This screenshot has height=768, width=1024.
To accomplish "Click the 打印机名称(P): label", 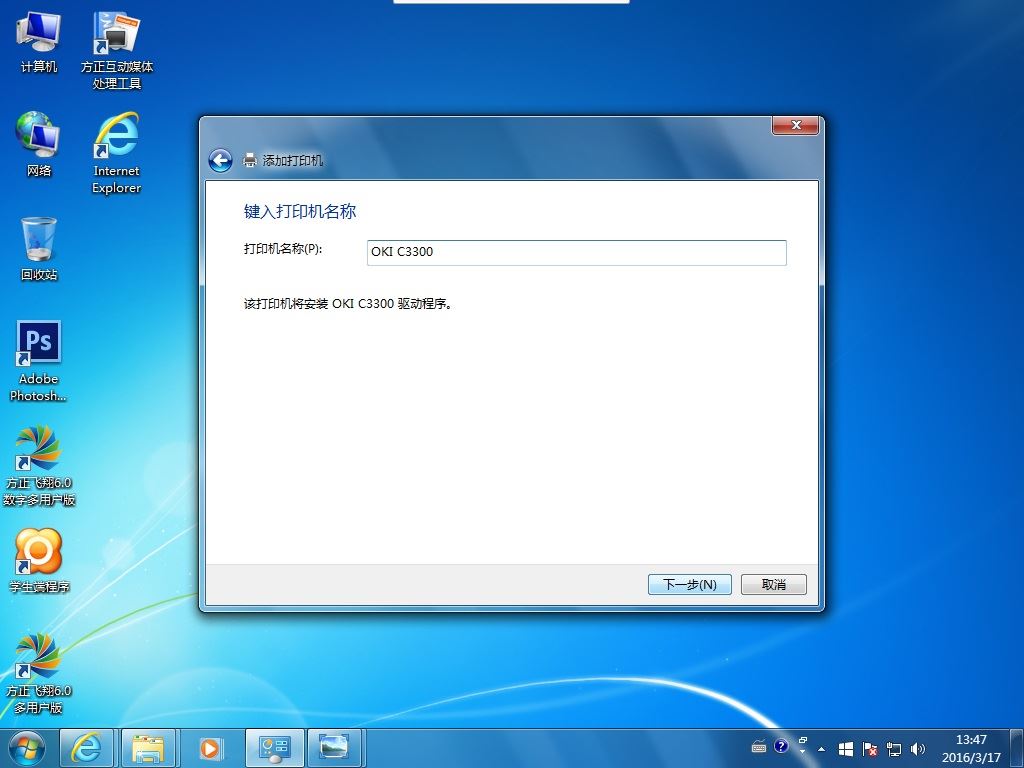I will point(283,249).
